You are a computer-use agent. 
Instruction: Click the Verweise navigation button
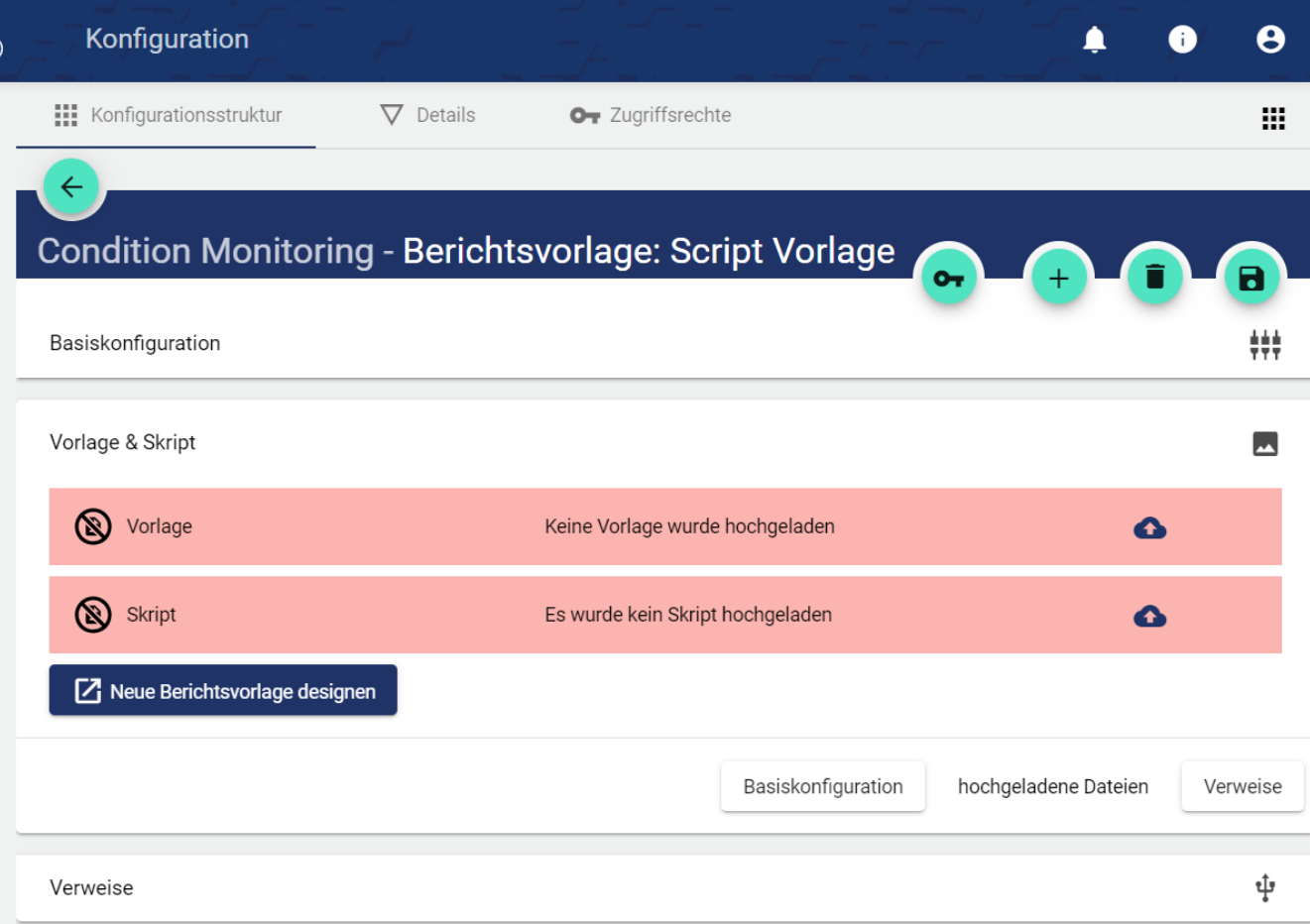(1242, 786)
